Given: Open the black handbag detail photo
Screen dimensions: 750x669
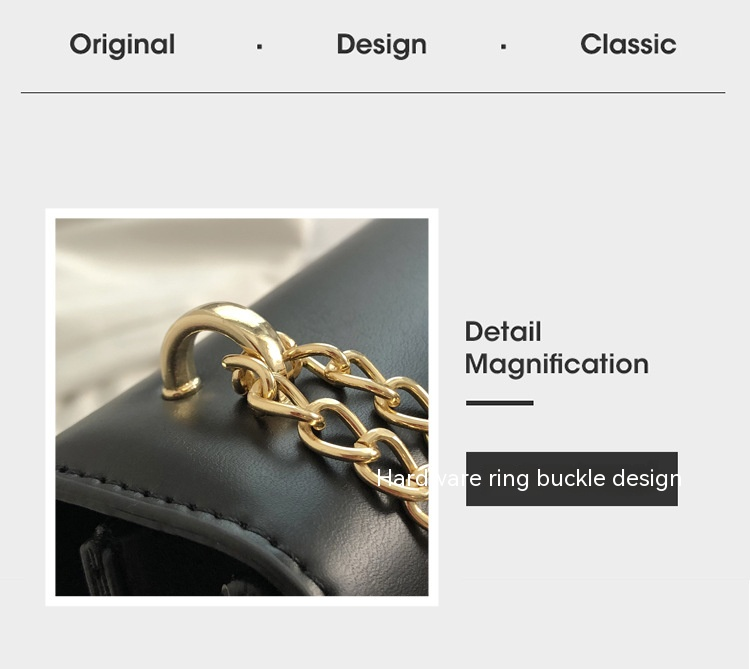Looking at the screenshot, I should (242, 407).
